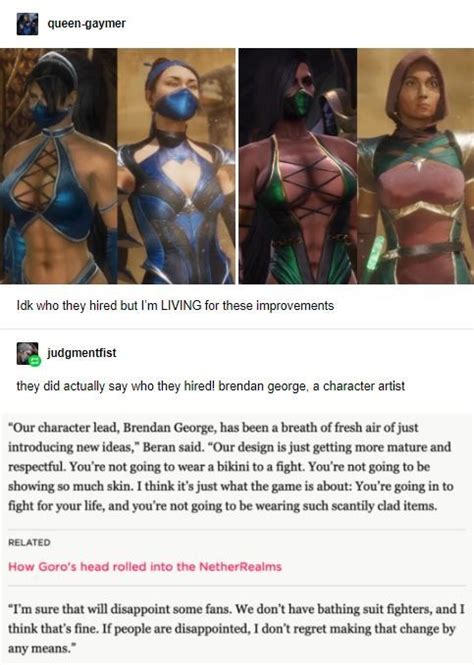Open green-mask character image
This screenshot has height=665, width=474.
click(298, 166)
